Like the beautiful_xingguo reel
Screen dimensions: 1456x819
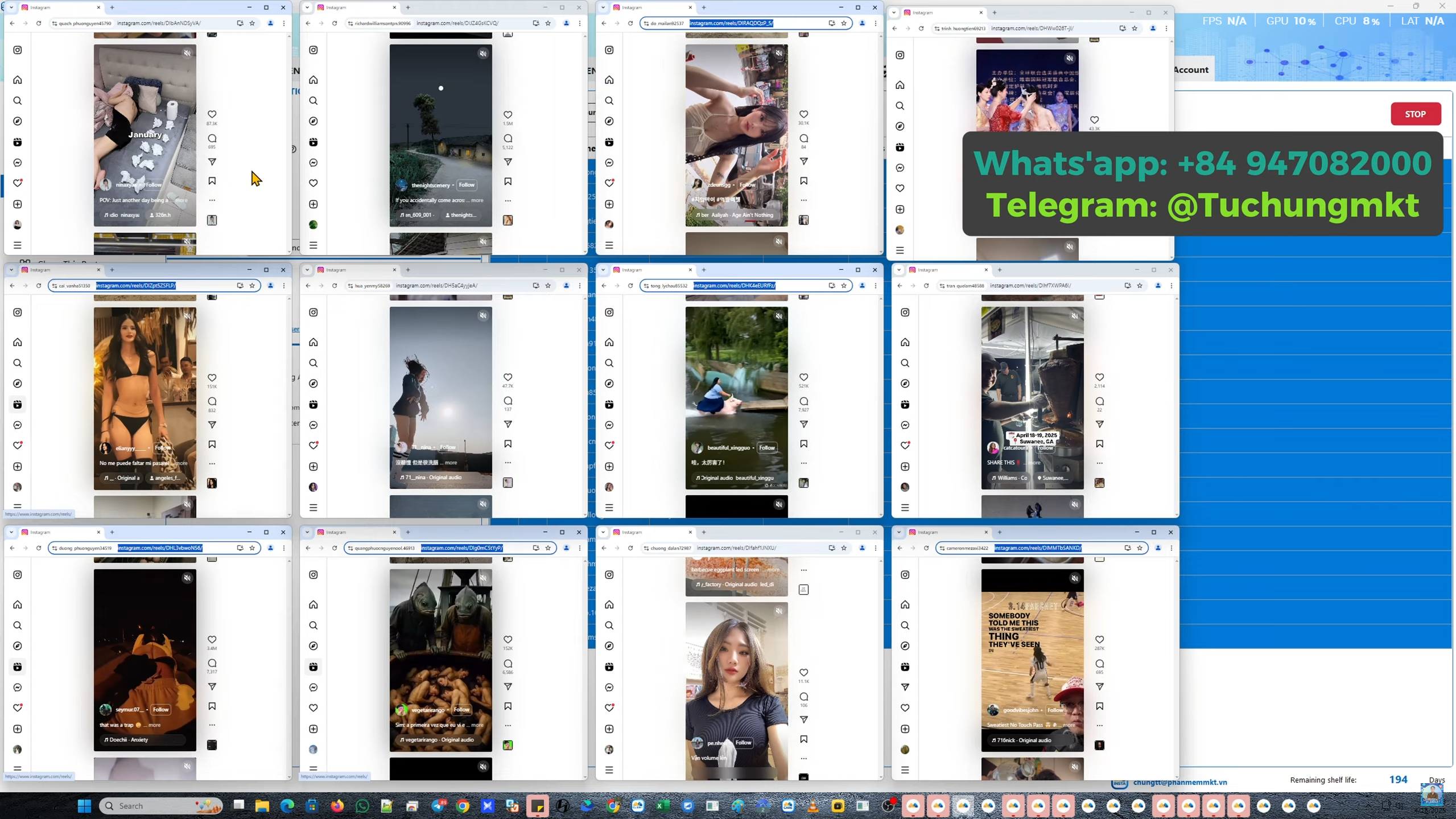click(803, 377)
